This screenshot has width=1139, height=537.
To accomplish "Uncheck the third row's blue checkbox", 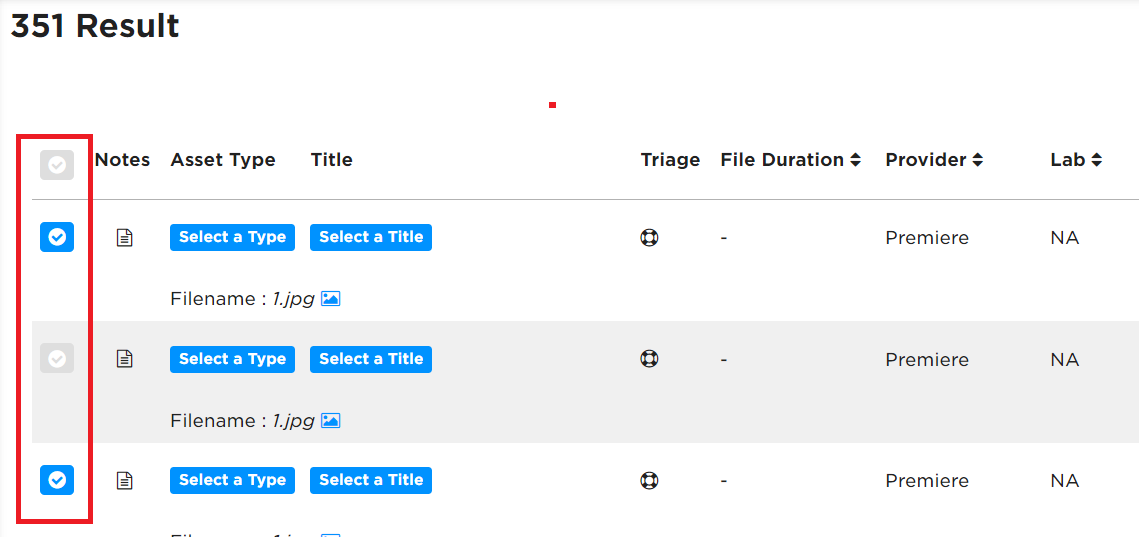I will pyautogui.click(x=57, y=480).
